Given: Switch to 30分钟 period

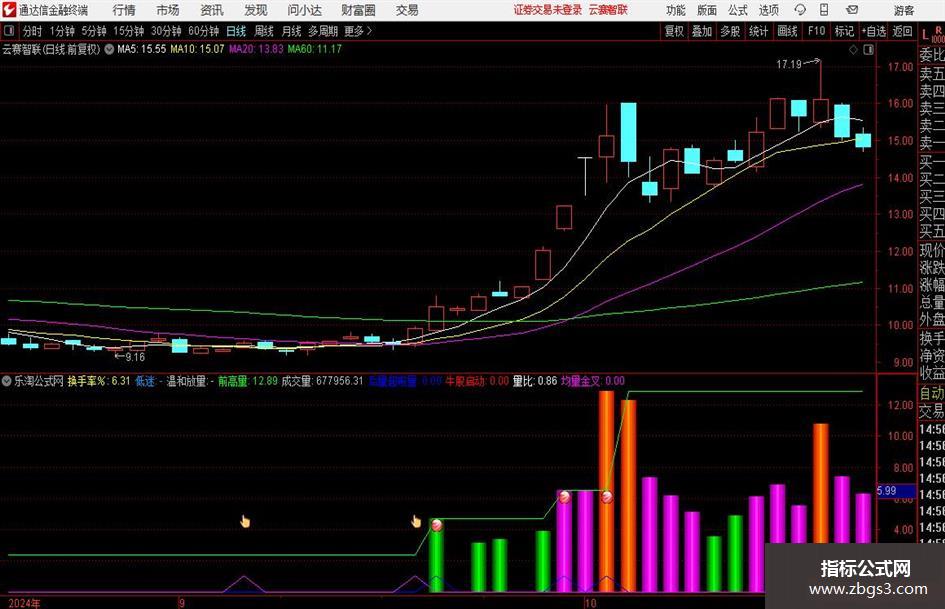Looking at the screenshot, I should [166, 31].
